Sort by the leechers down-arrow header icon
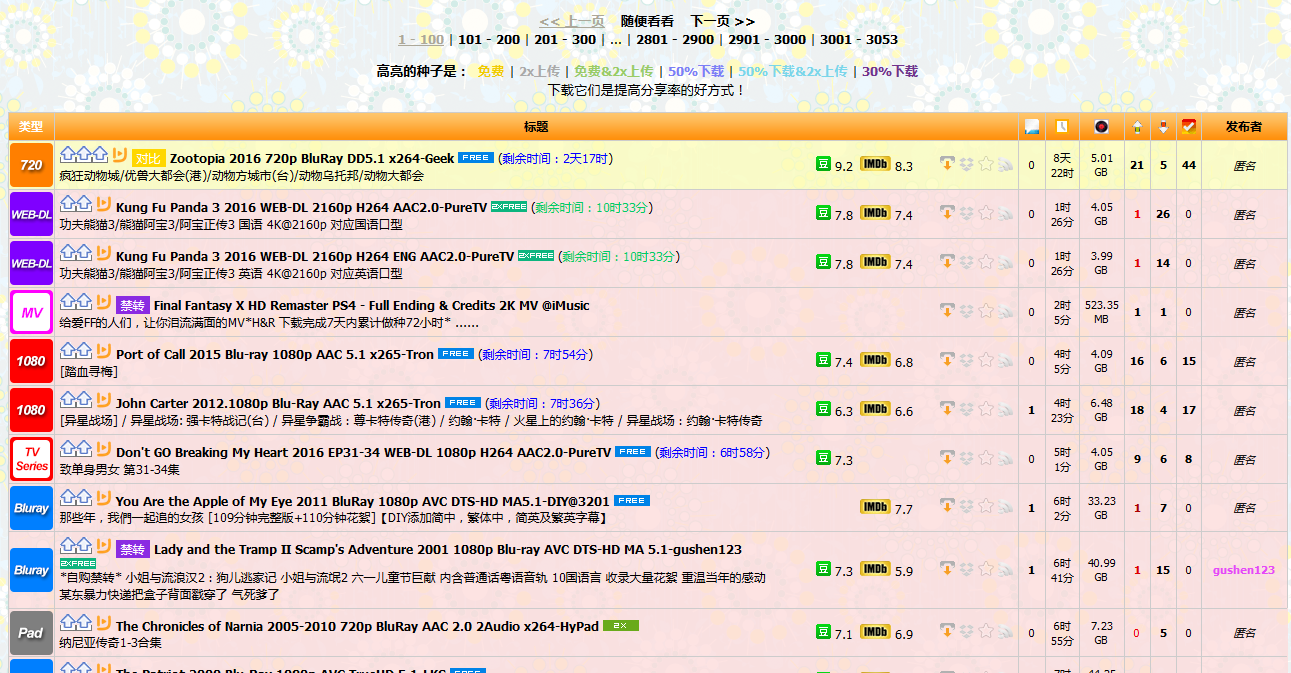This screenshot has width=1291, height=673. pyautogui.click(x=1163, y=127)
